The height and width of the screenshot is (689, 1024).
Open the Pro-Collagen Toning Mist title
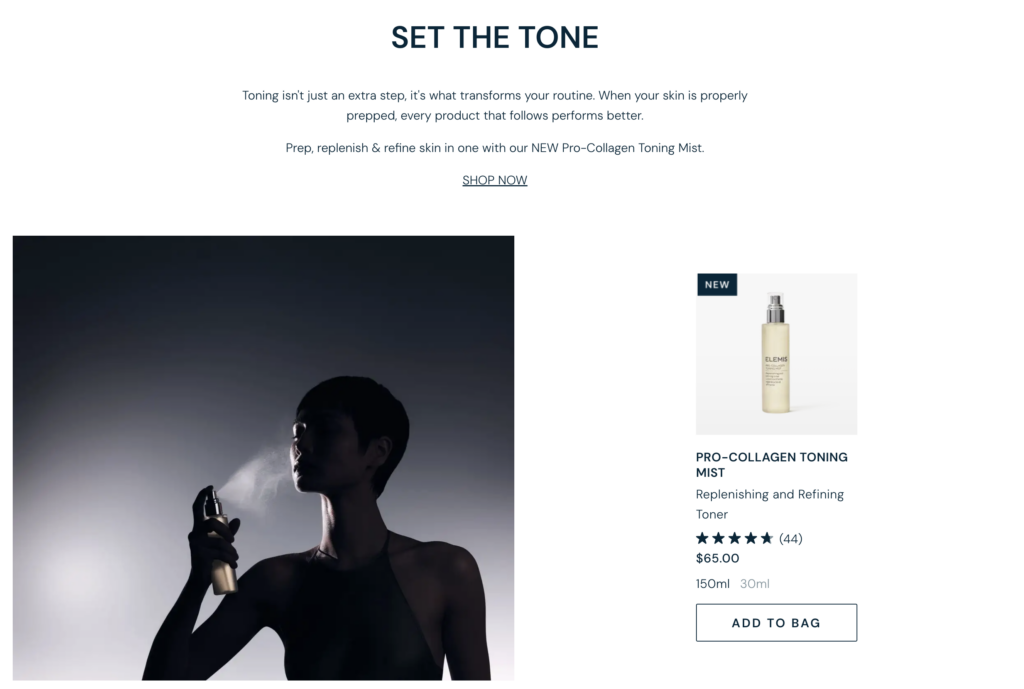point(771,464)
